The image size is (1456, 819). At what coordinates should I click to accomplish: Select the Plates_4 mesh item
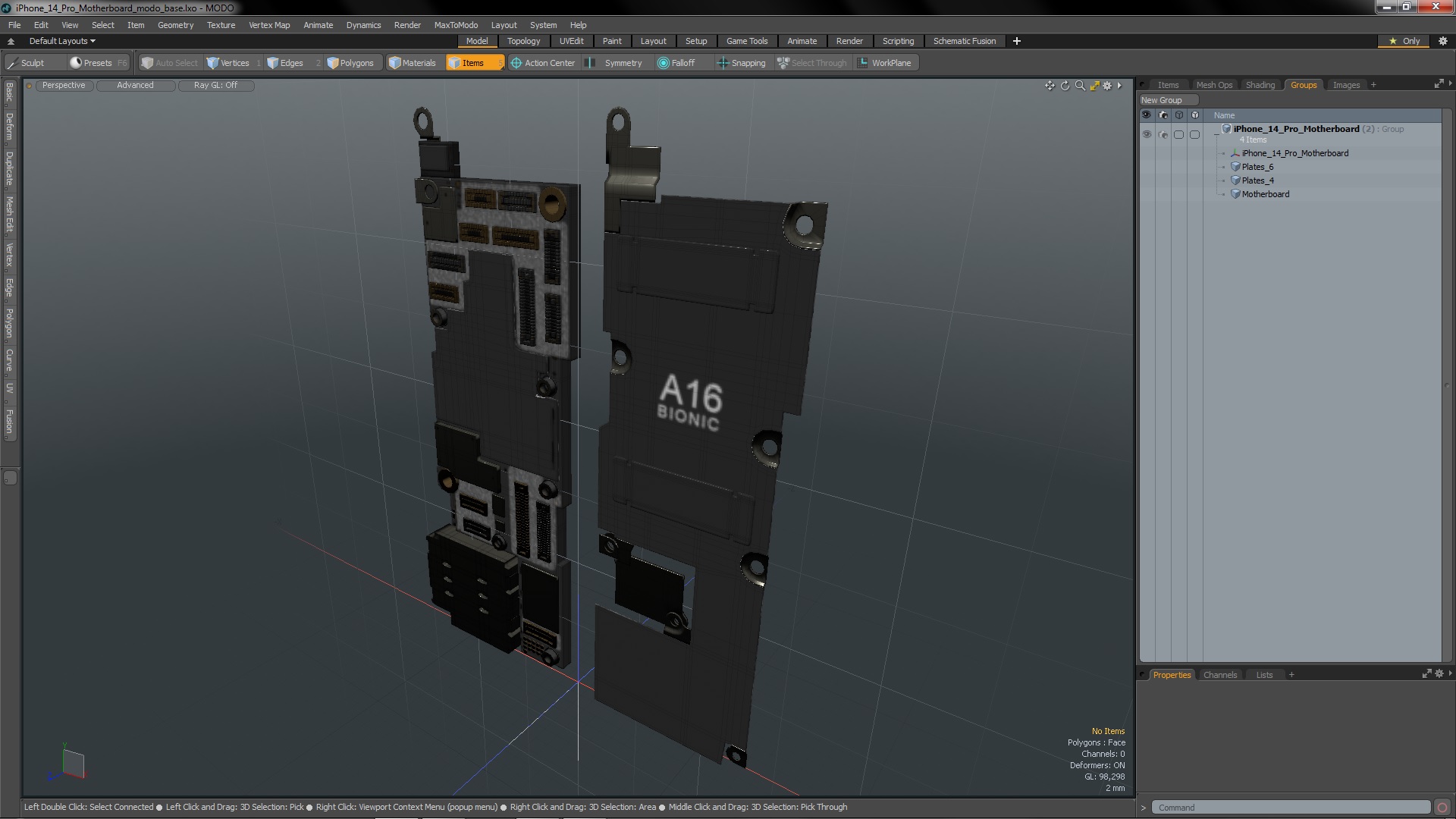point(1257,180)
